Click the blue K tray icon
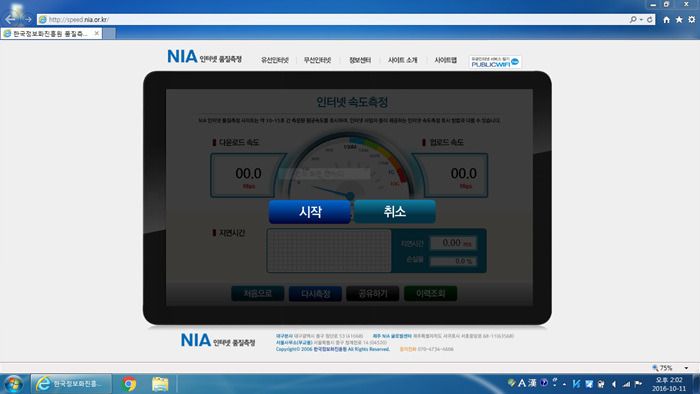This screenshot has height=394, width=700. [576, 384]
